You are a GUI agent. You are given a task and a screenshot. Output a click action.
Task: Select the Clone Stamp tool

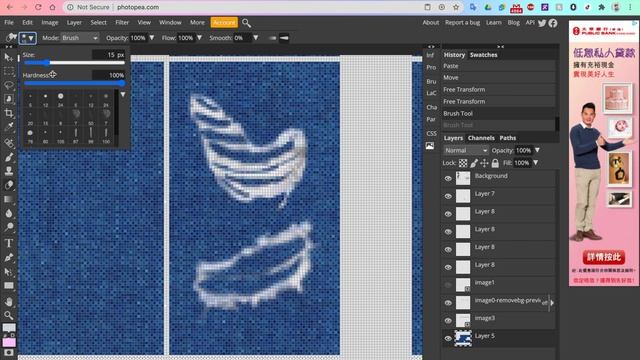tap(9, 171)
